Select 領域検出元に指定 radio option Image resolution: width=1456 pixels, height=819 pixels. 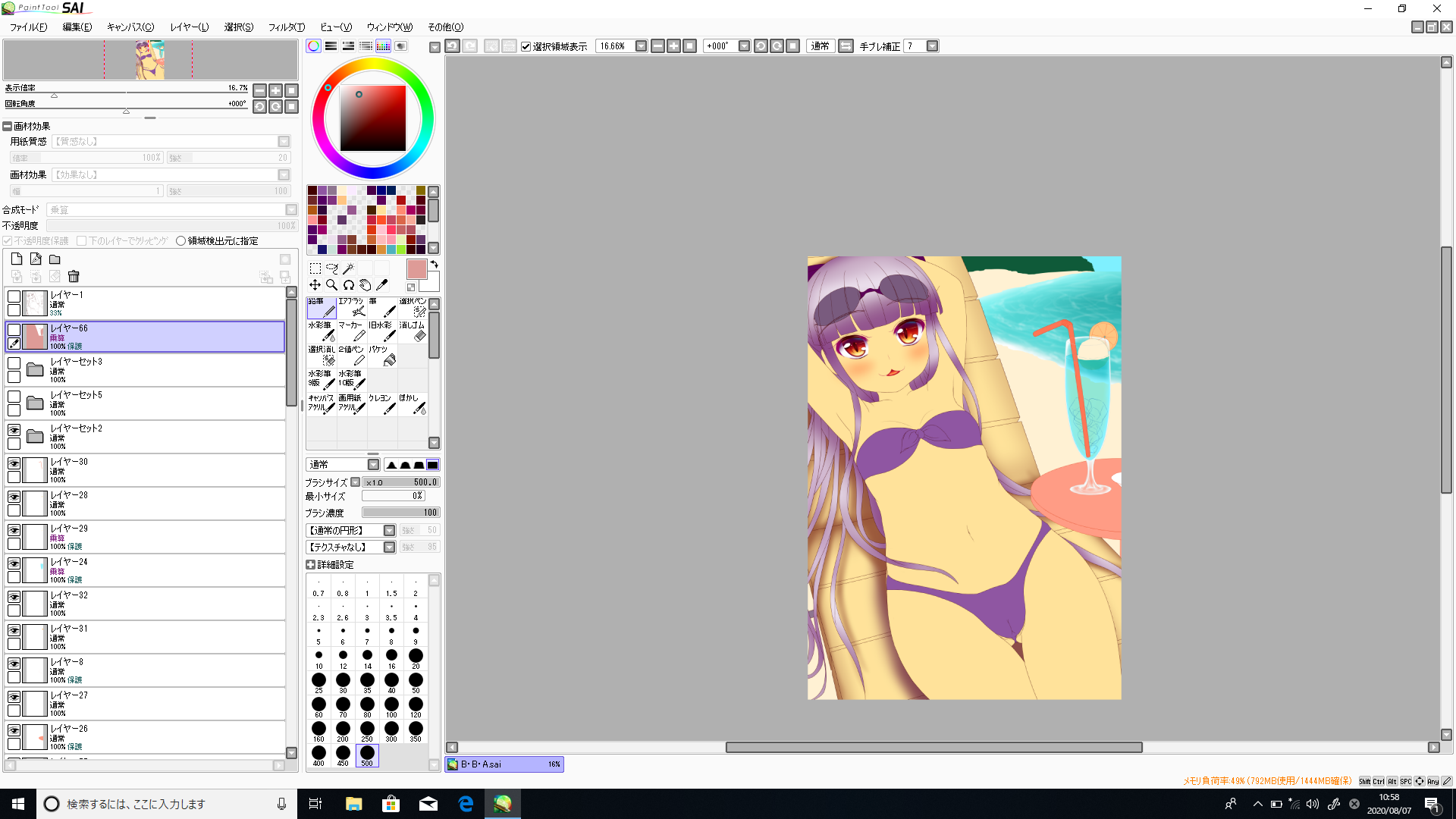click(180, 241)
